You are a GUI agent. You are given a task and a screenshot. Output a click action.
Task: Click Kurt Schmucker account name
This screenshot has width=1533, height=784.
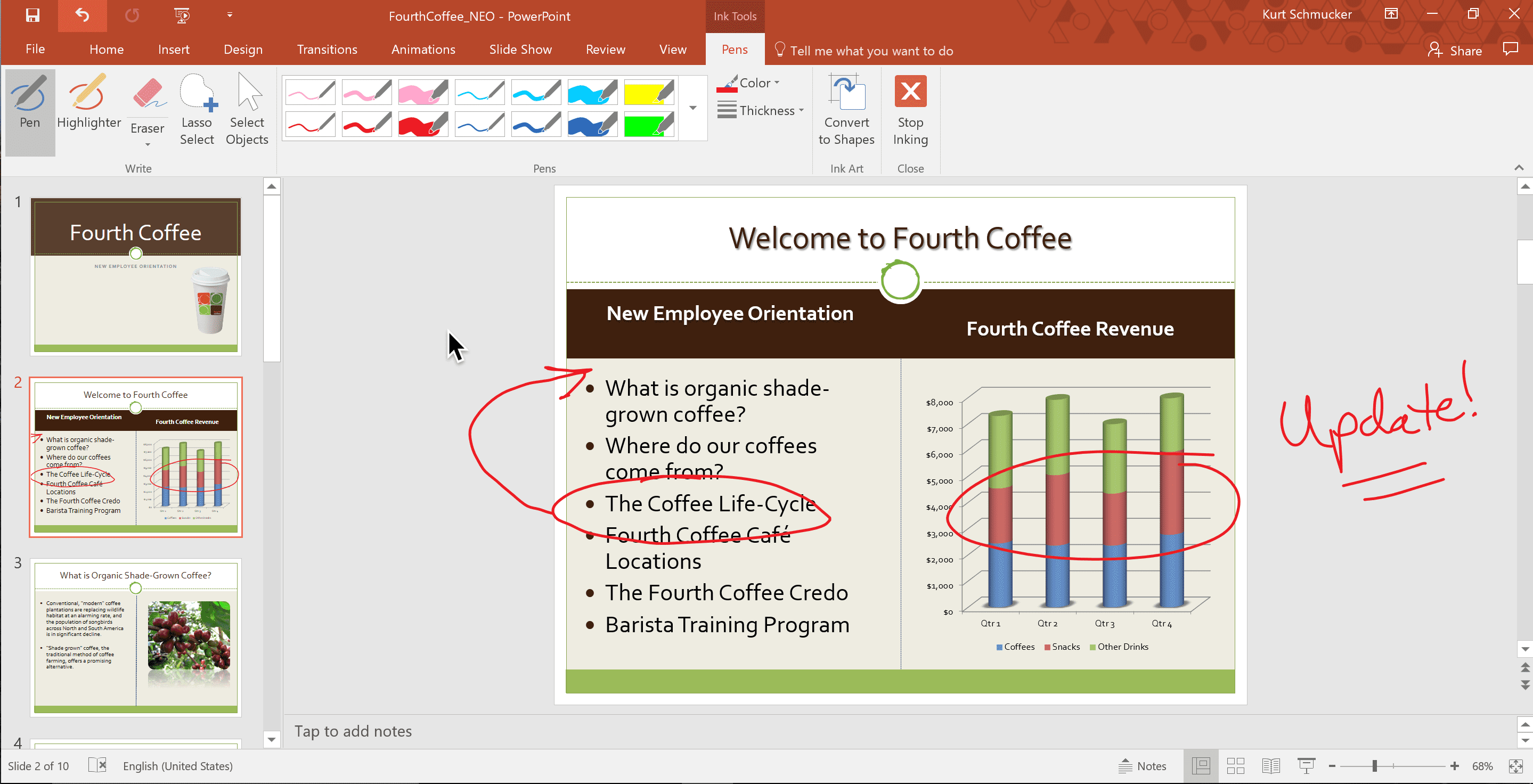[x=1307, y=14]
